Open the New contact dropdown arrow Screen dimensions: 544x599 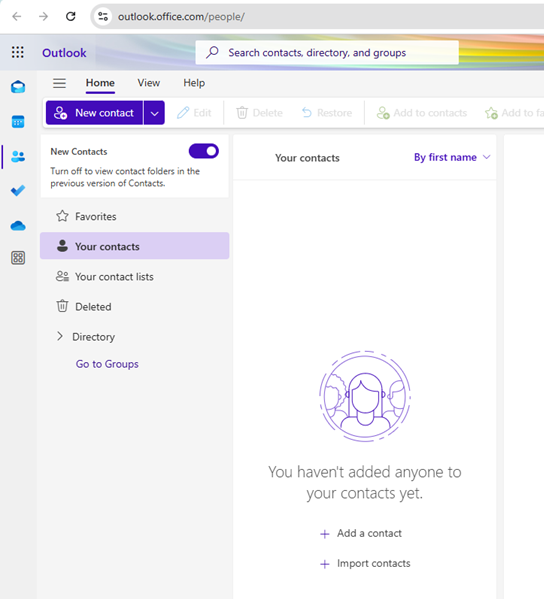click(x=154, y=113)
